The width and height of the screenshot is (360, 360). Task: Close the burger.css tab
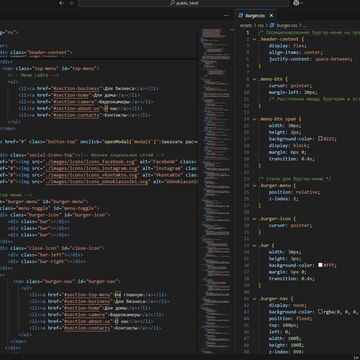pyautogui.click(x=271, y=15)
